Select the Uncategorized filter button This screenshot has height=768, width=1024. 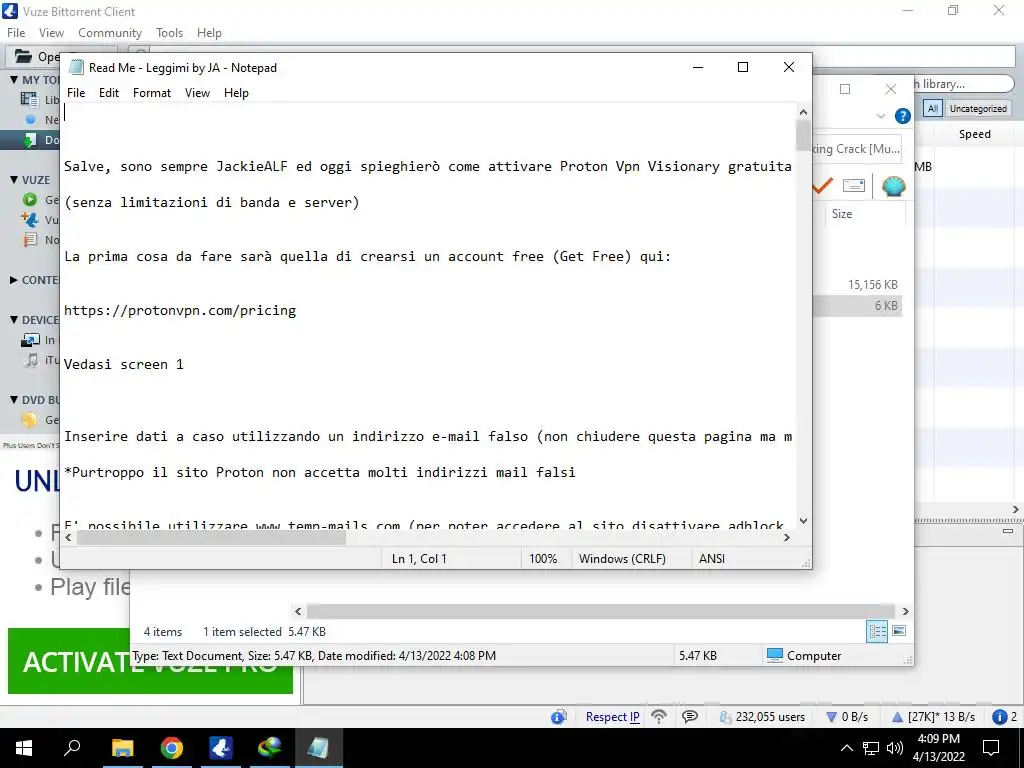[978, 108]
